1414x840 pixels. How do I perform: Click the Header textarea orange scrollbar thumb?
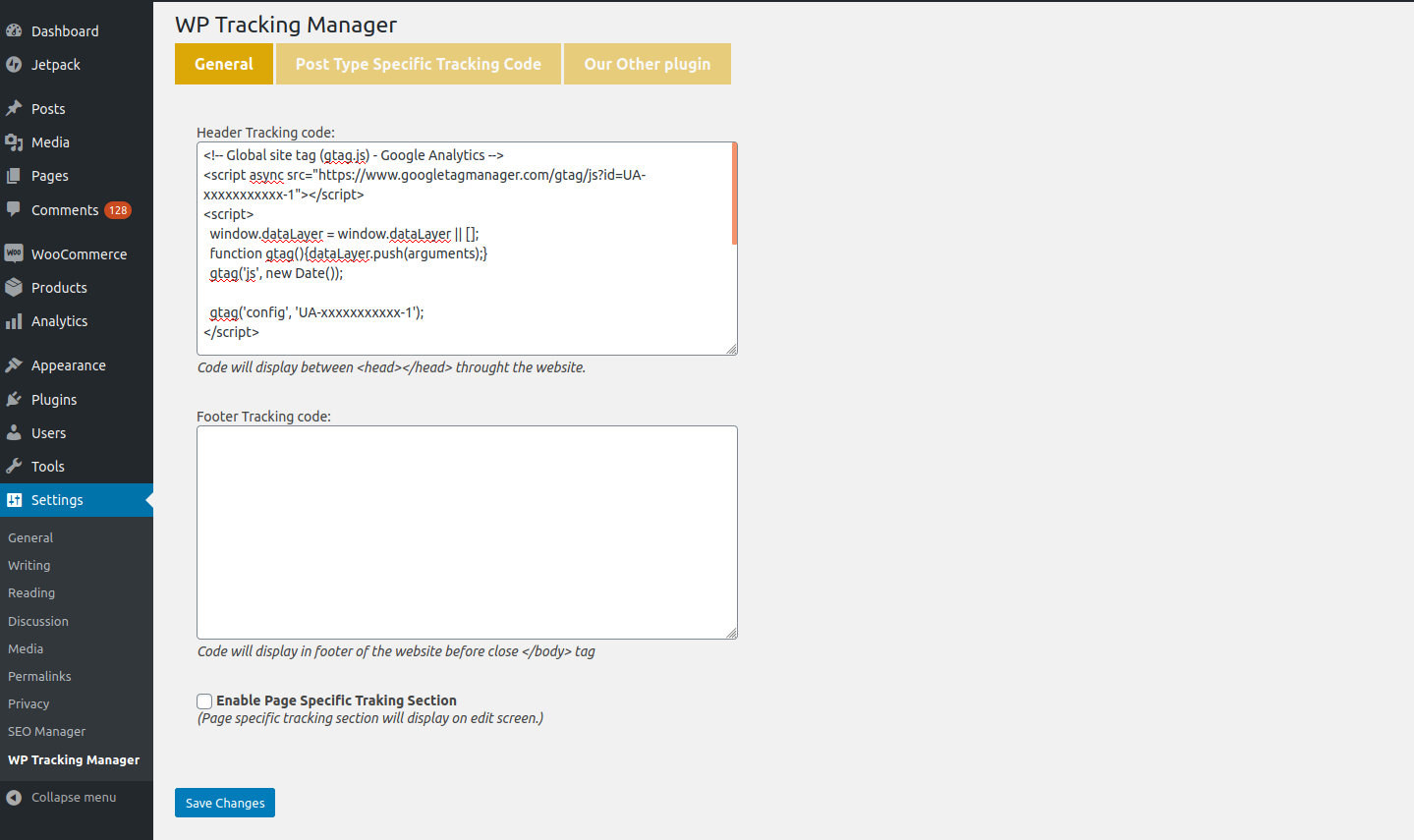[x=734, y=195]
